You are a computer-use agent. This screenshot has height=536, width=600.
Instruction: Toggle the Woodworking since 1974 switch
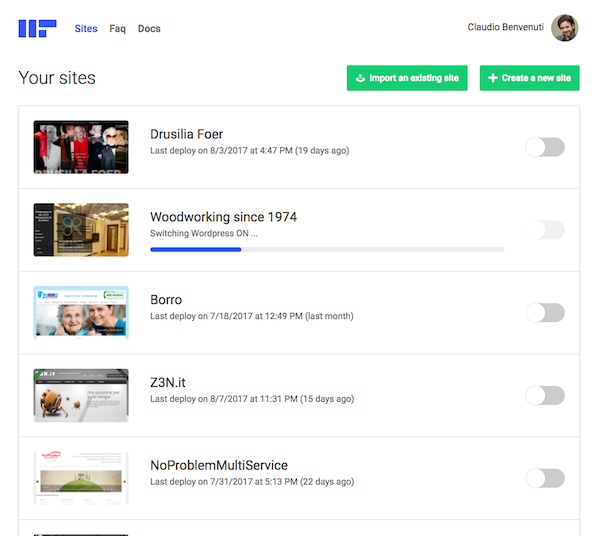545,230
